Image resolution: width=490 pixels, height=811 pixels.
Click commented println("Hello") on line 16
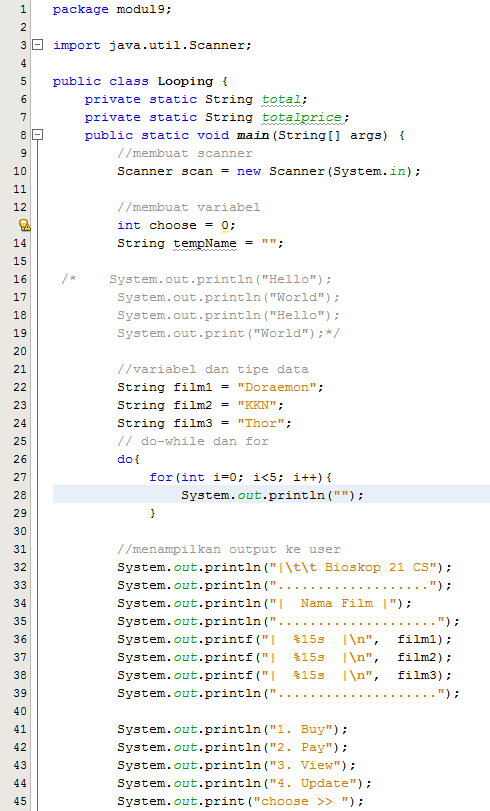[220, 279]
